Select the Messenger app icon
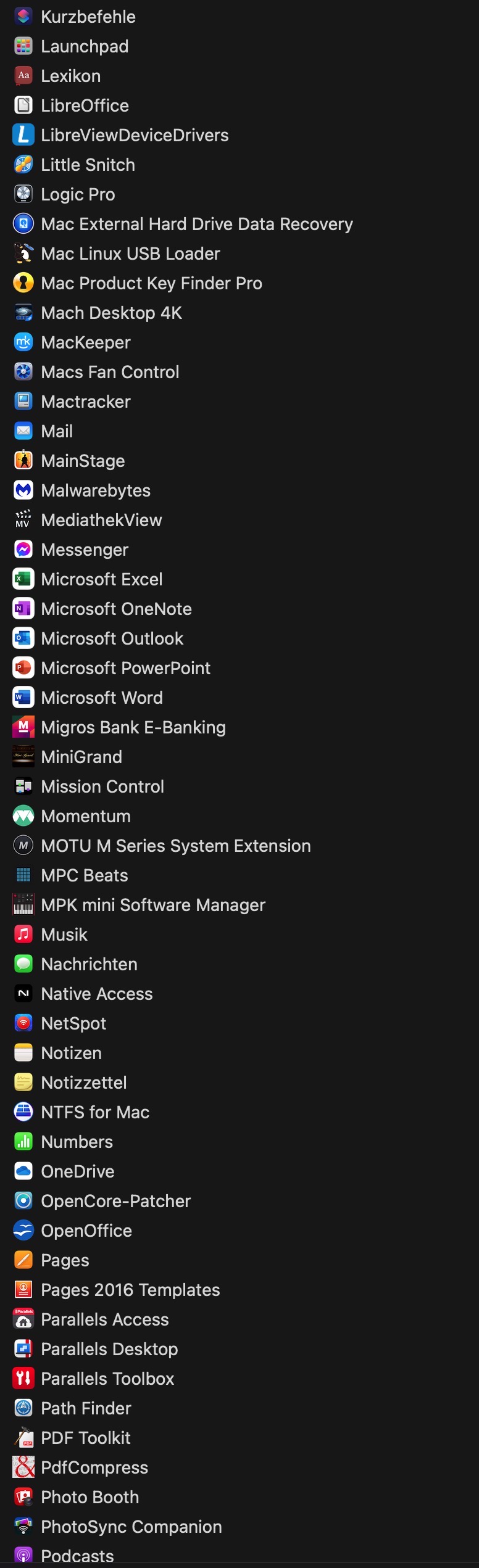 coord(23,550)
